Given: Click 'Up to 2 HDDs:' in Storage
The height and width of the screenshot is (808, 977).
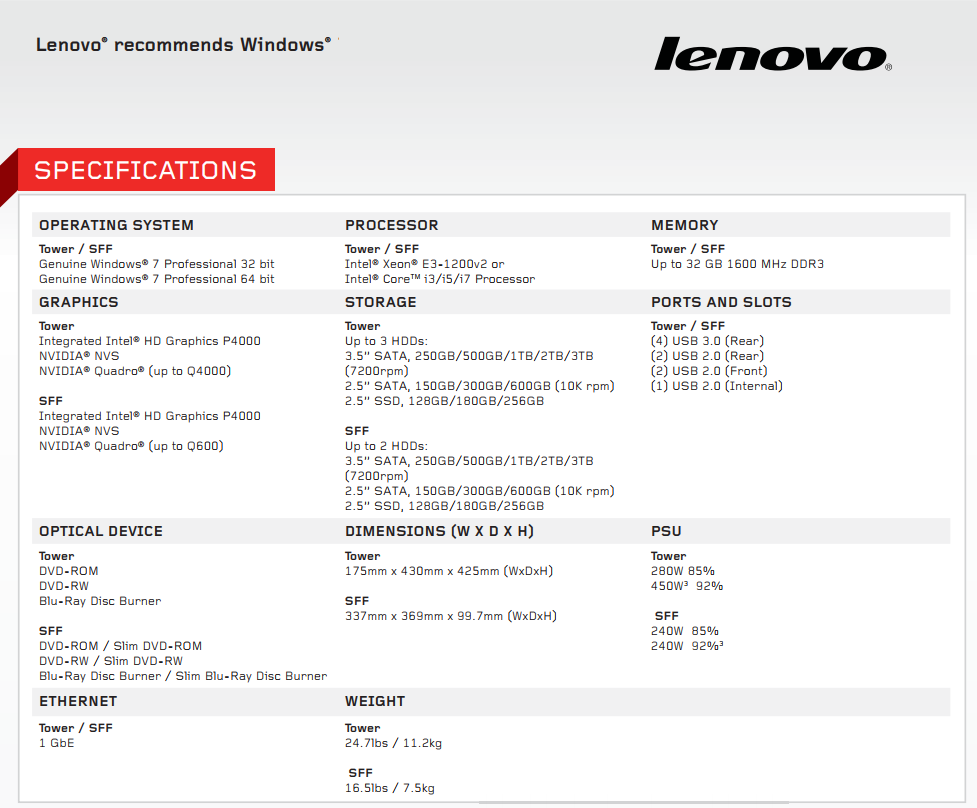Looking at the screenshot, I should tap(386, 446).
